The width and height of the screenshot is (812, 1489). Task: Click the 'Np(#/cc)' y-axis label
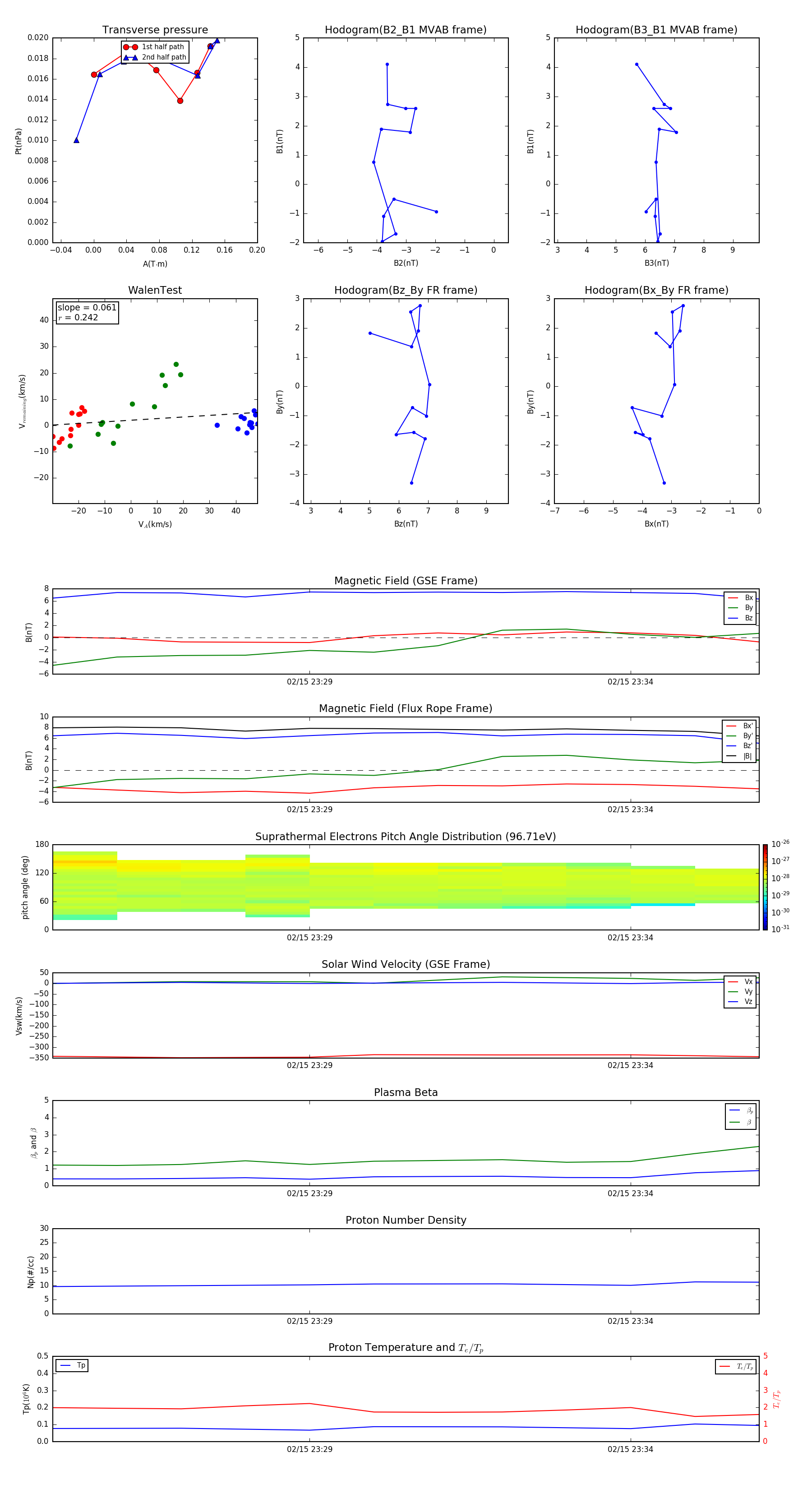coord(31,1272)
